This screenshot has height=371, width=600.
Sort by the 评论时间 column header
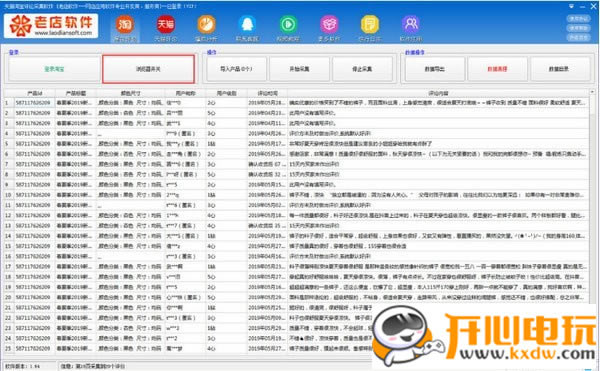coord(267,93)
